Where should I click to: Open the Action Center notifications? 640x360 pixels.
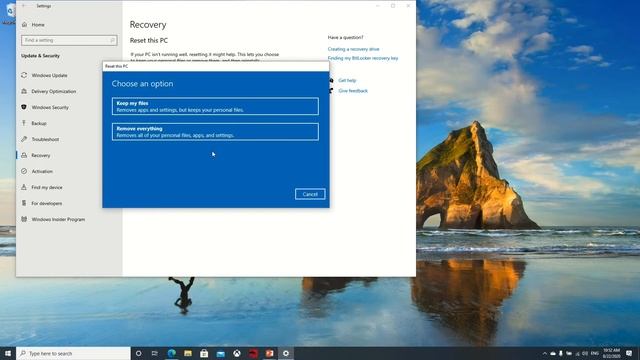coord(629,353)
